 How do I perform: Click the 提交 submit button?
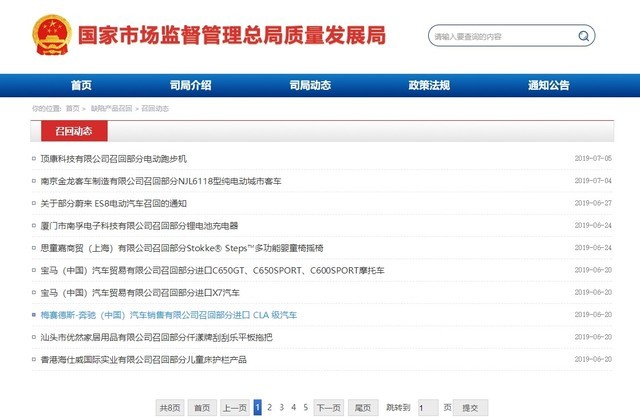point(470,408)
